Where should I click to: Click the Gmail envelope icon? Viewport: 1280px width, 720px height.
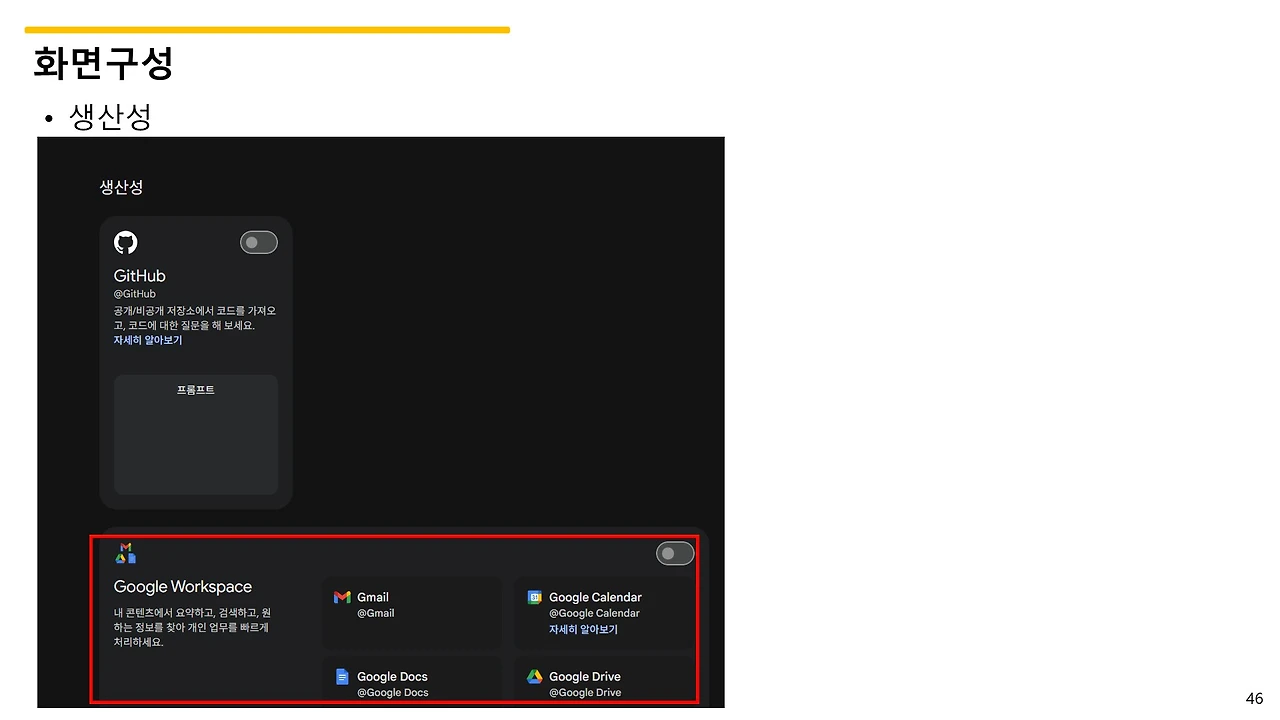click(342, 597)
